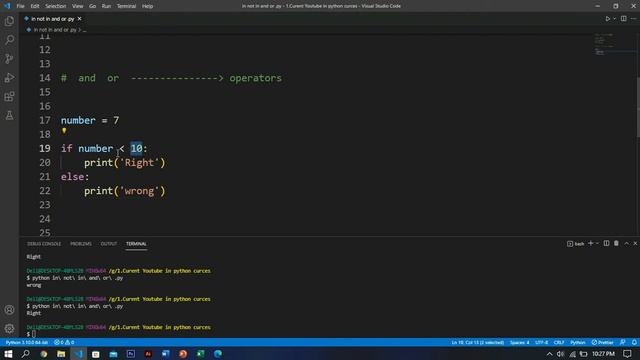Open the Source Control view
Viewport: 640px width, 360px height.
[x=9, y=58]
